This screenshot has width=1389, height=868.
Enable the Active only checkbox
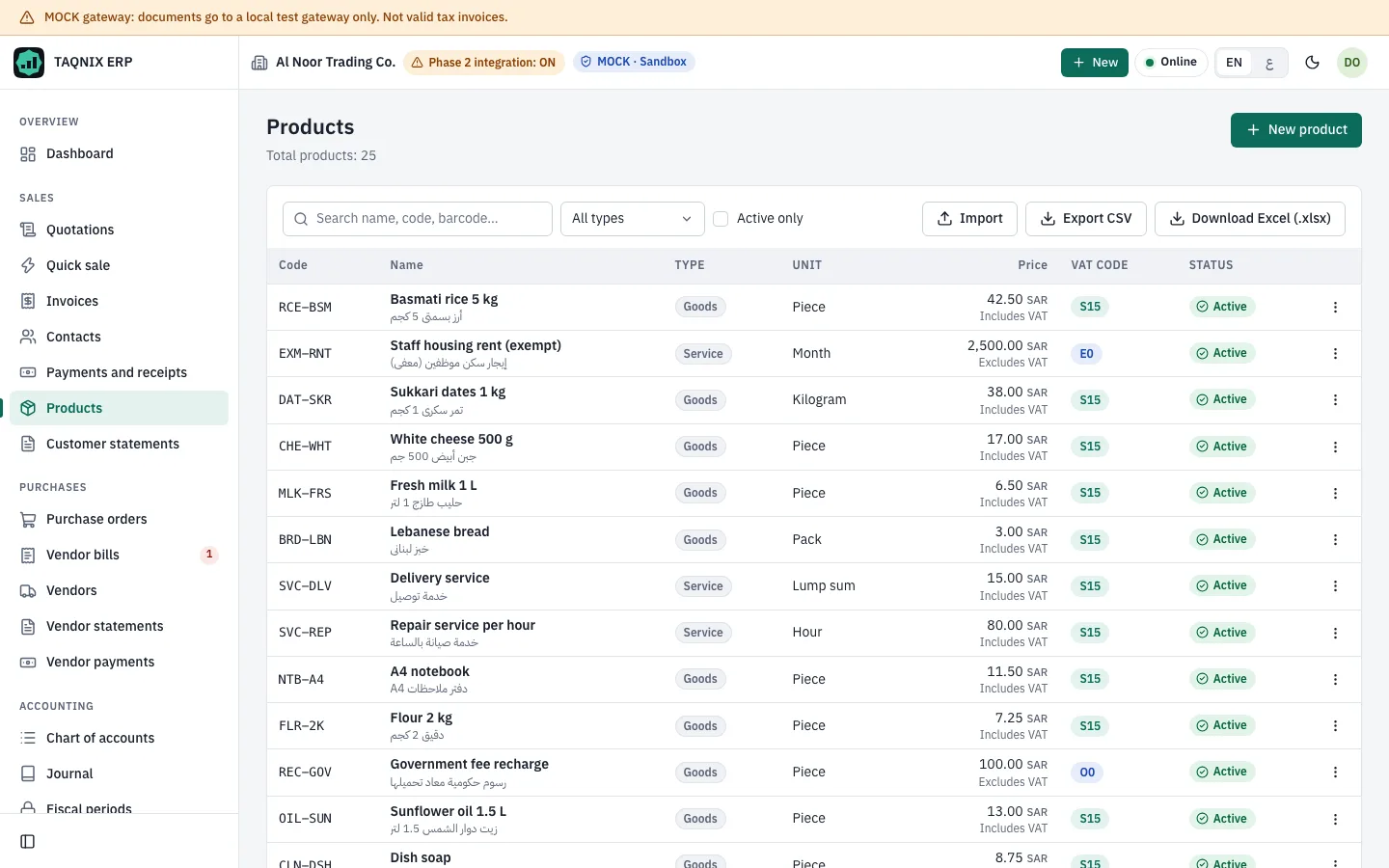click(x=721, y=219)
